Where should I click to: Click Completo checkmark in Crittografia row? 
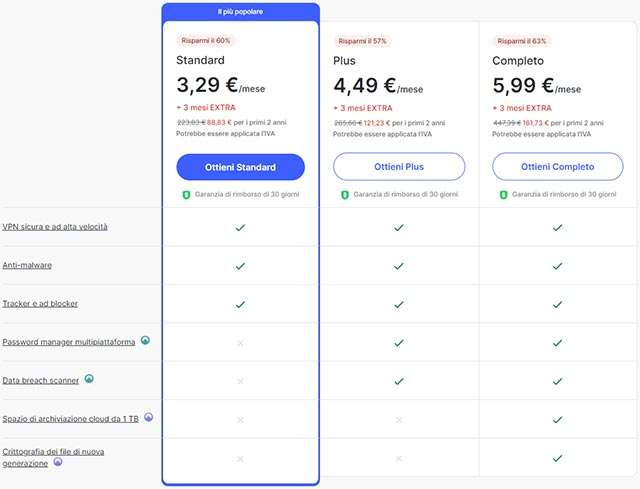pyautogui.click(x=558, y=458)
